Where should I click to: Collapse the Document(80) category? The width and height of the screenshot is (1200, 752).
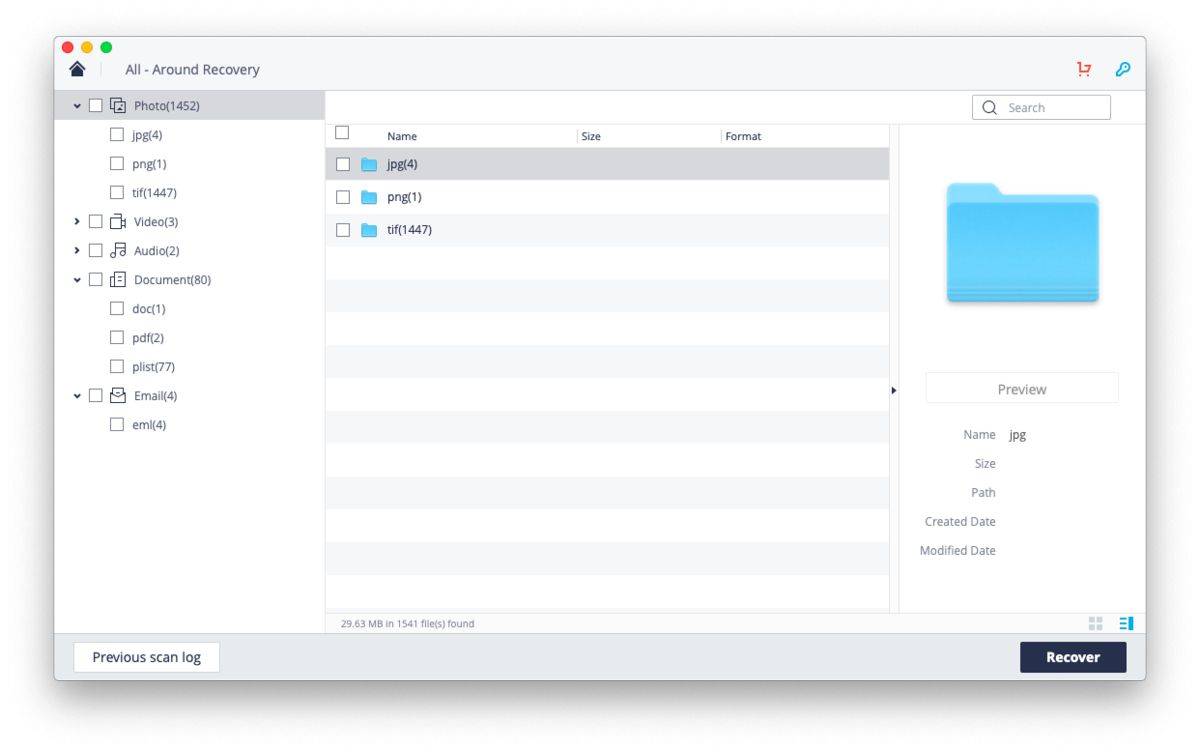click(78, 279)
